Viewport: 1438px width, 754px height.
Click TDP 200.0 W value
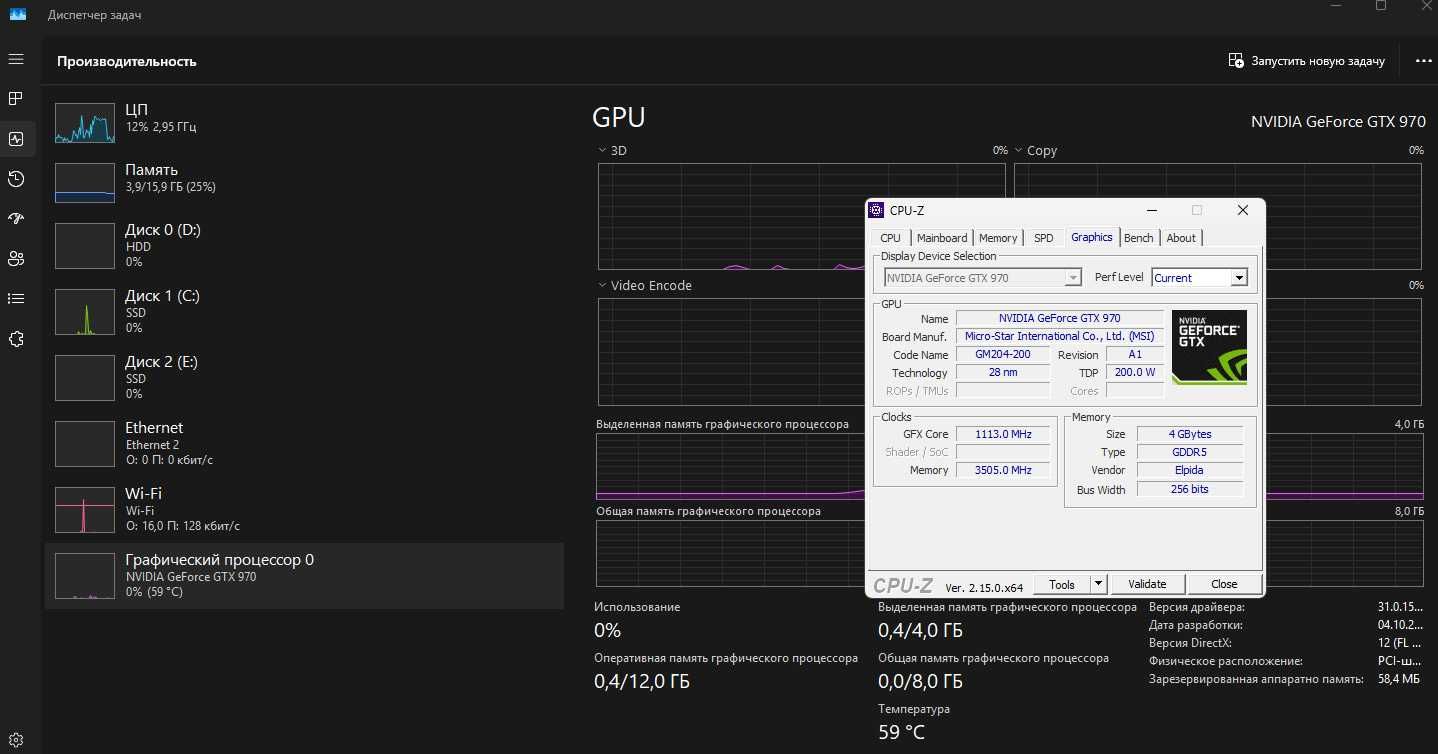(x=1135, y=372)
